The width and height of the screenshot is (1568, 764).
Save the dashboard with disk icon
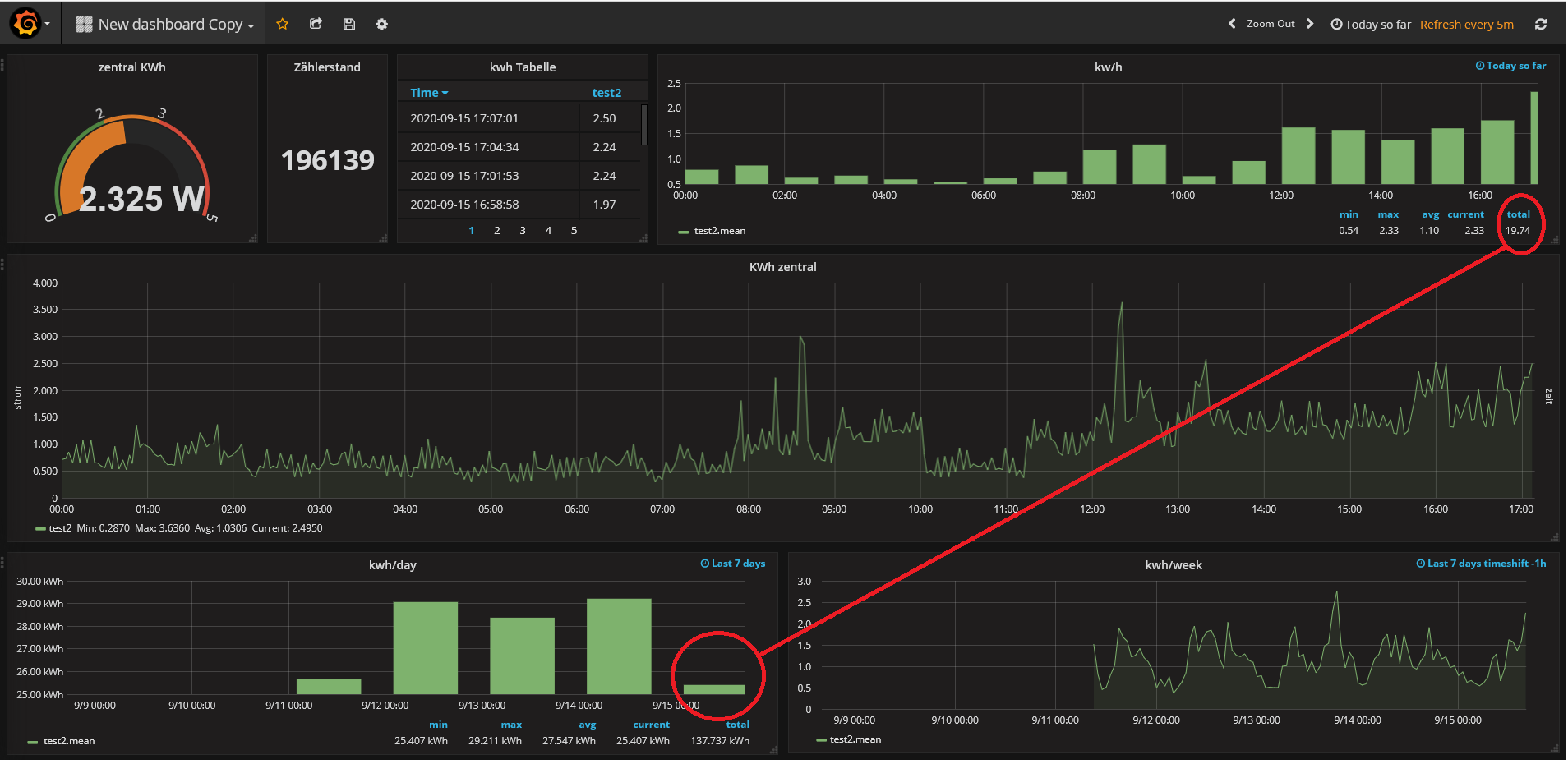click(349, 24)
